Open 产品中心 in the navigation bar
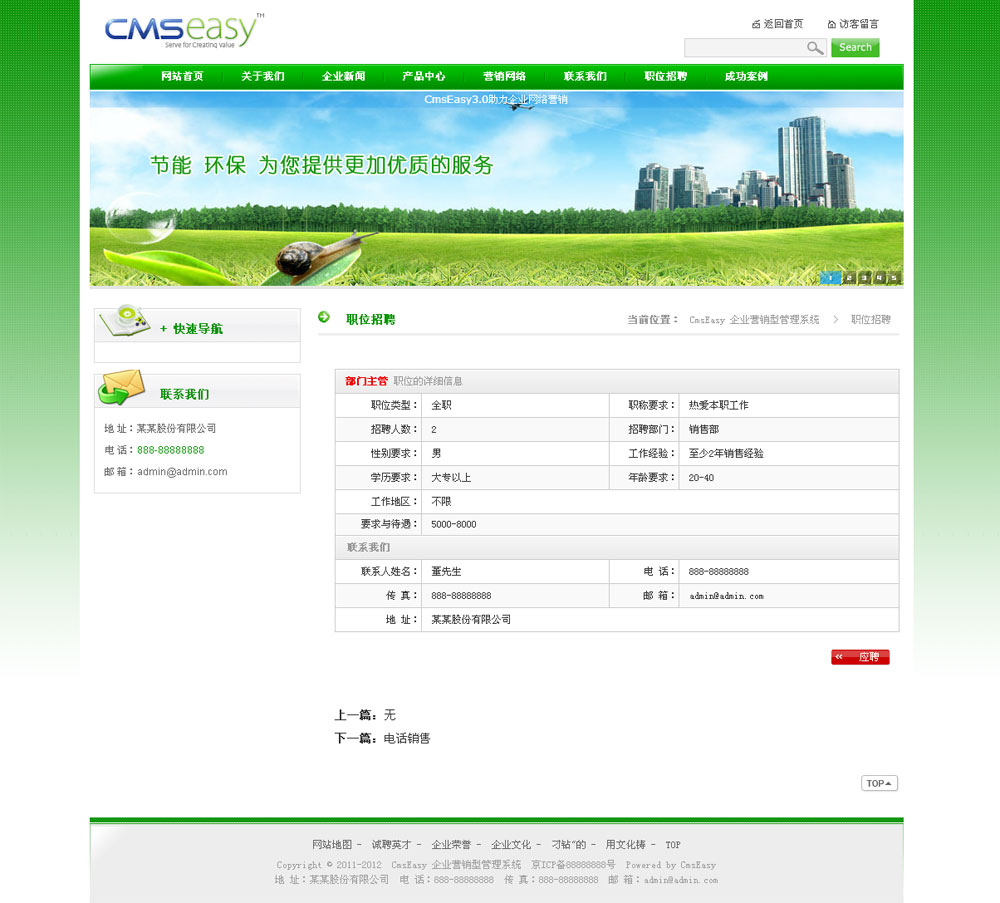Screen dimensions: 1000x903 coord(423,77)
